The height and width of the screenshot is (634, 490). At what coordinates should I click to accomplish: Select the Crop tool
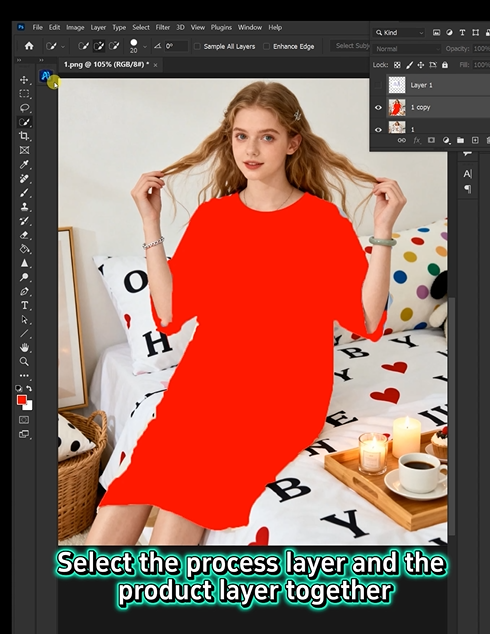coord(24,136)
